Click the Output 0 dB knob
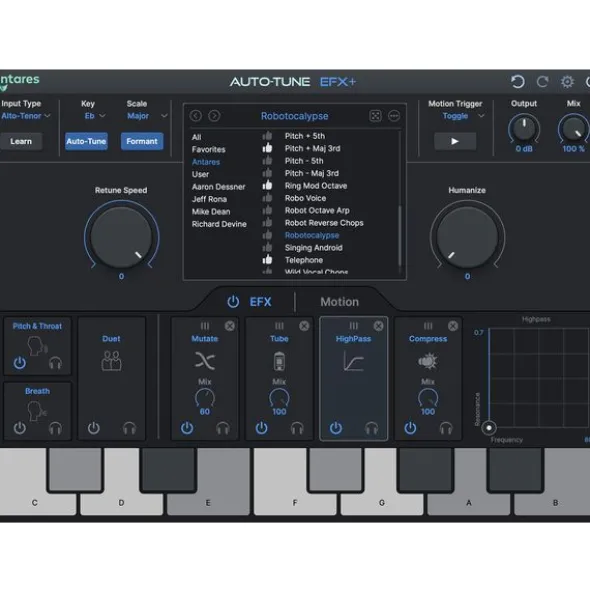 (524, 129)
